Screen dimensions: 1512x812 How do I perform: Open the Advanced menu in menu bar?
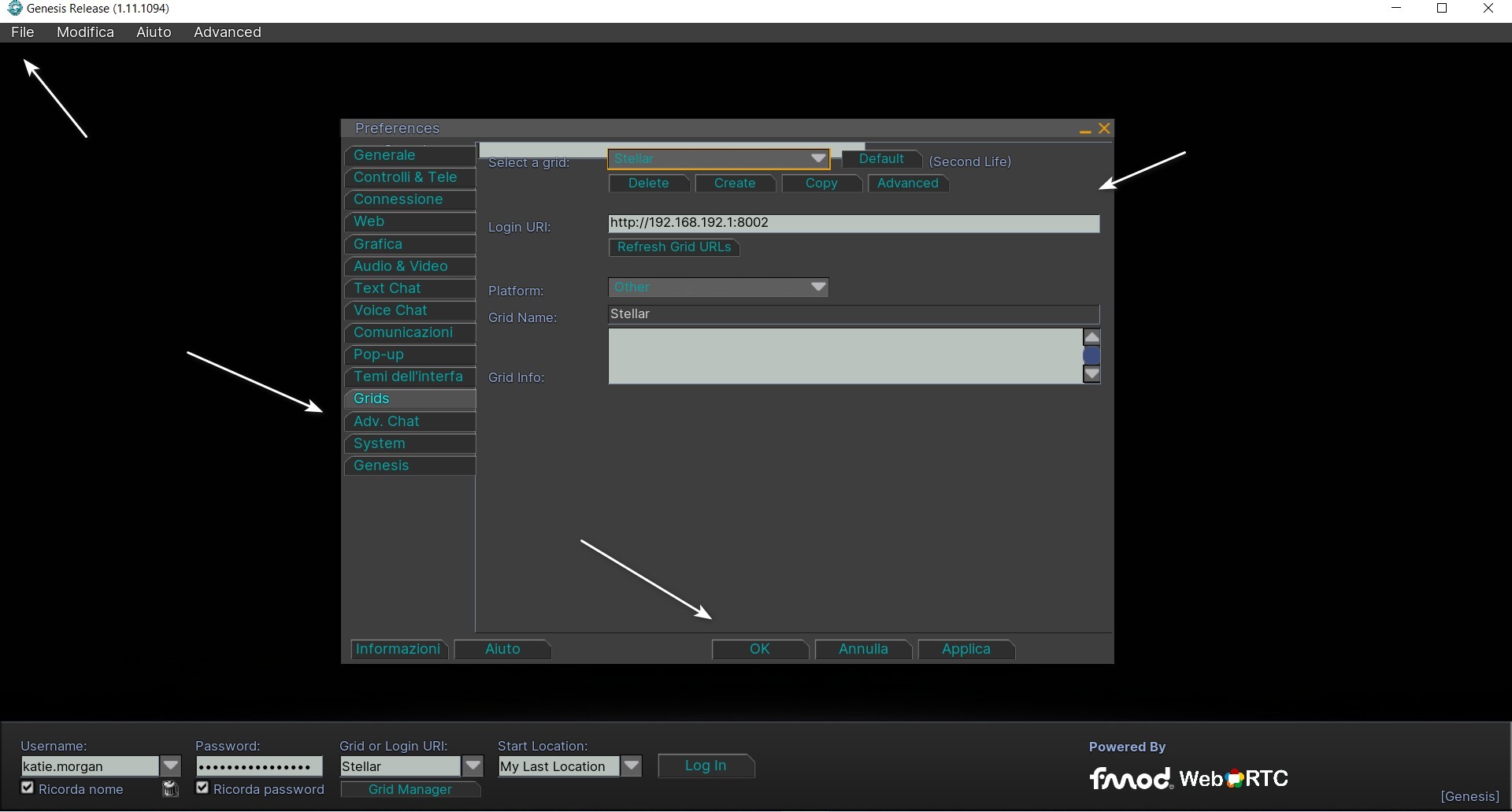pyautogui.click(x=227, y=32)
